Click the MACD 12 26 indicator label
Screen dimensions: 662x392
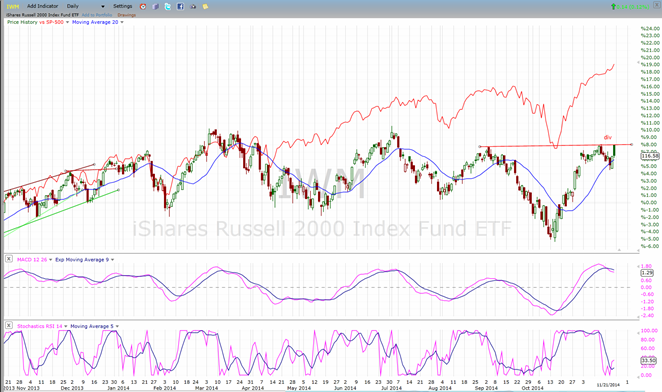coord(32,260)
